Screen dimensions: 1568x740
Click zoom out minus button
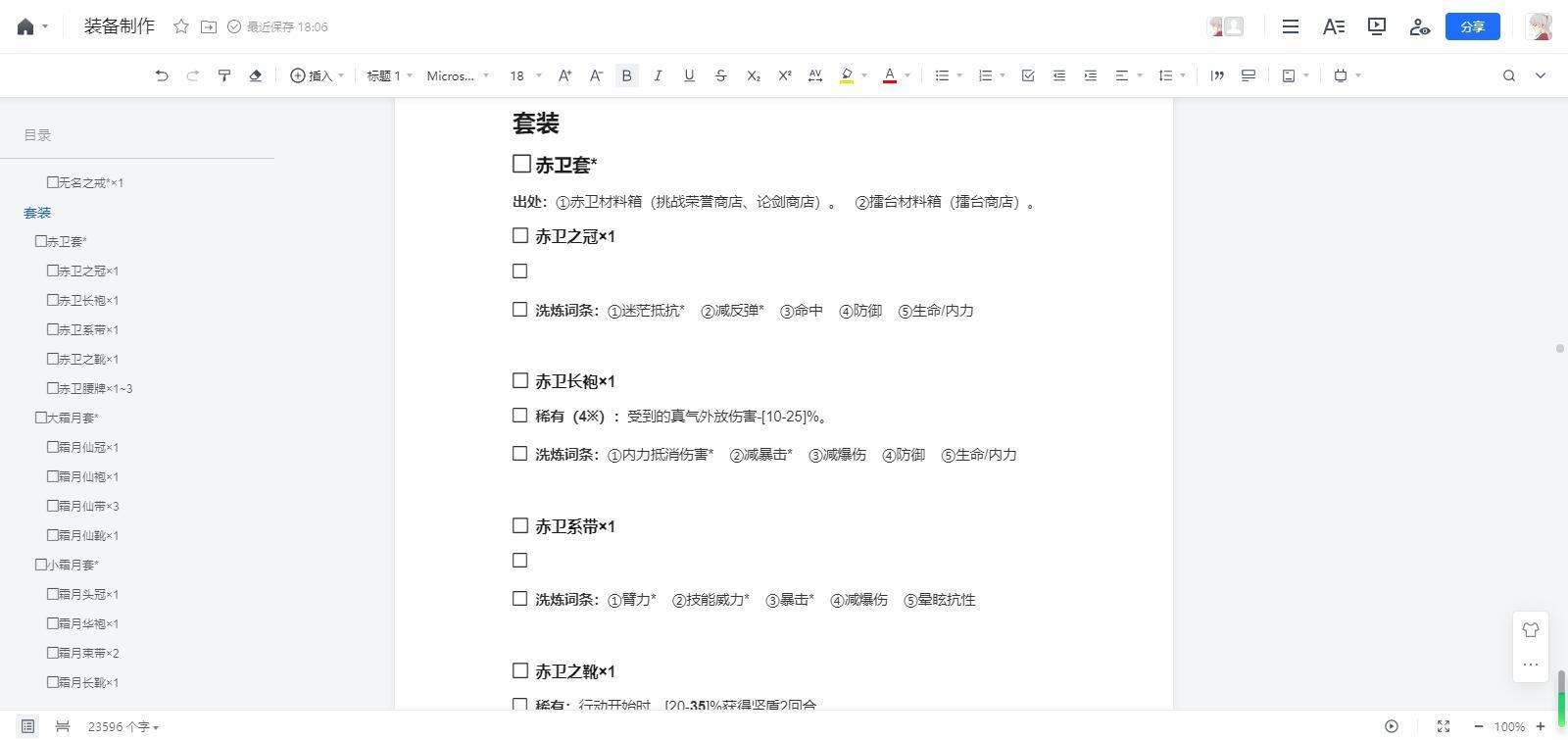(1478, 726)
